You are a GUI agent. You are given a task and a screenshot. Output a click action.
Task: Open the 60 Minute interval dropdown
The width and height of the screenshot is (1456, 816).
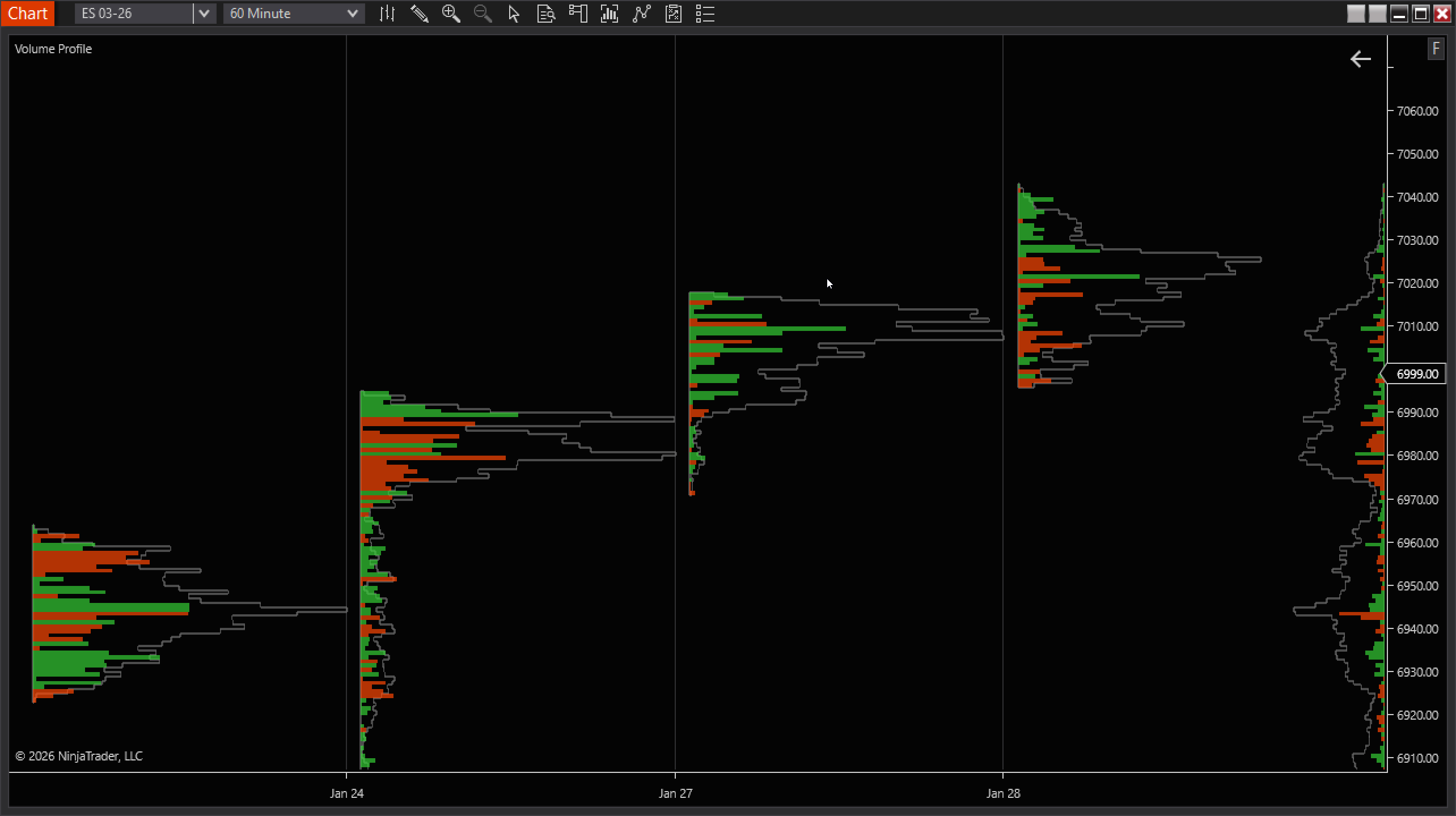click(294, 14)
